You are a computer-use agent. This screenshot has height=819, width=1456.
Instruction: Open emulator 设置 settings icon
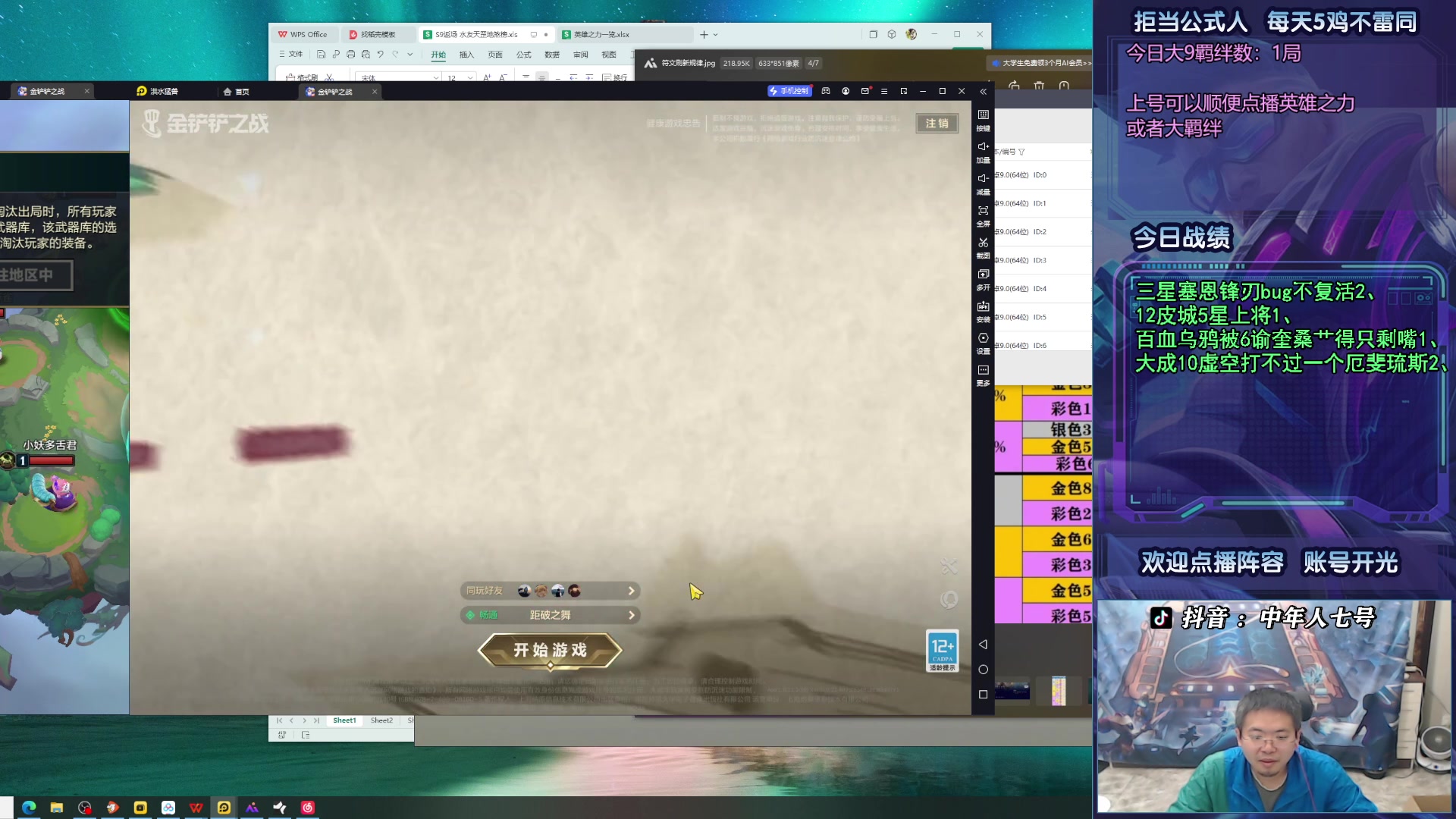point(983,343)
